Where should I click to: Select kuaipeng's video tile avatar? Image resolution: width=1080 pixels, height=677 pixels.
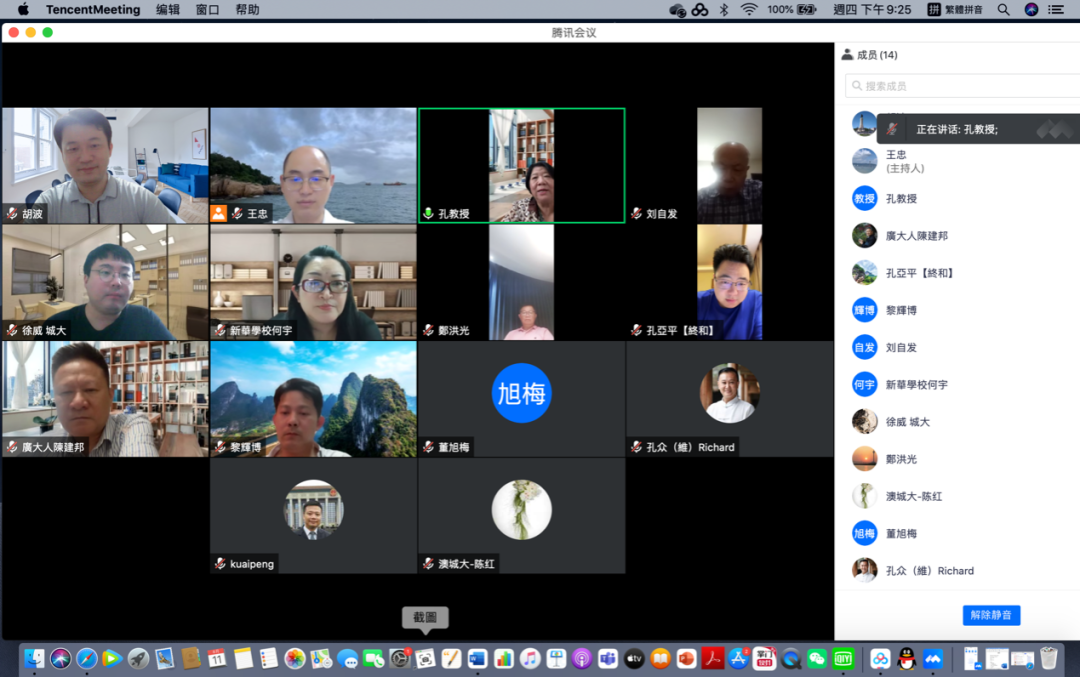pyautogui.click(x=313, y=510)
